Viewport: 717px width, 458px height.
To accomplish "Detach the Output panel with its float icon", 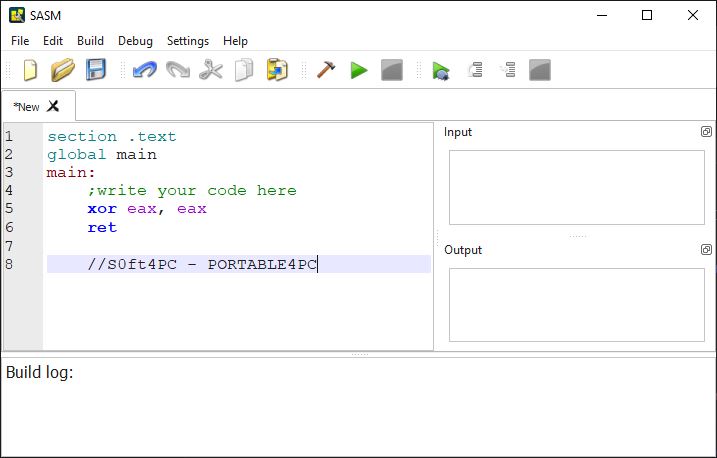I will coord(706,250).
